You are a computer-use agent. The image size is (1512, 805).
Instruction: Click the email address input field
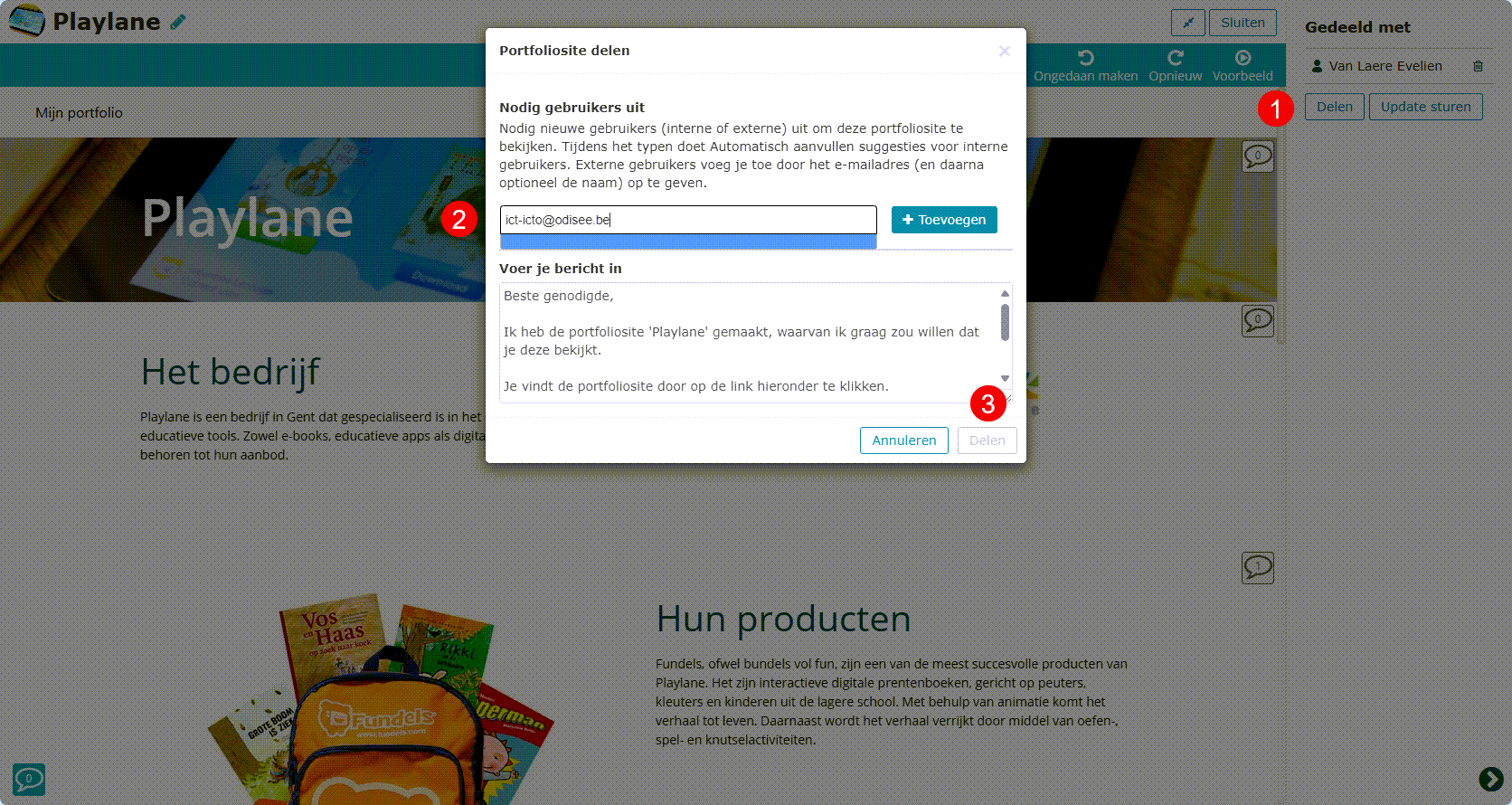(688, 220)
